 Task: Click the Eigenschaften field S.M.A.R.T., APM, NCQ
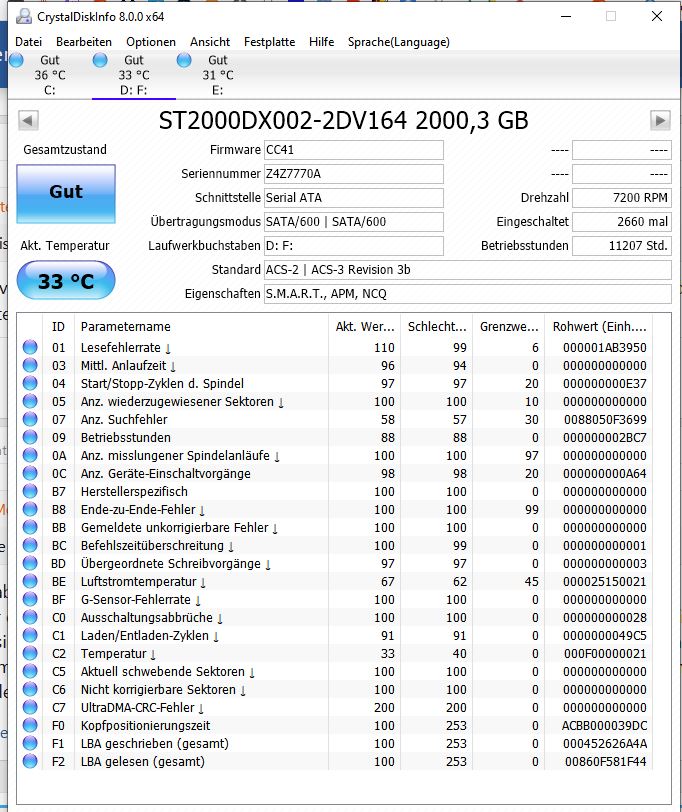[x=468, y=294]
